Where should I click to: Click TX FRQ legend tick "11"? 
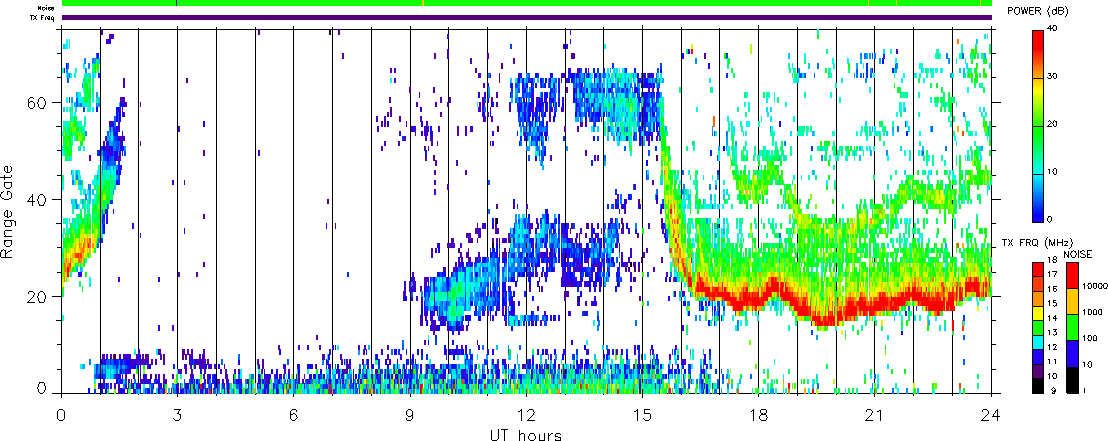pyautogui.click(x=1053, y=361)
